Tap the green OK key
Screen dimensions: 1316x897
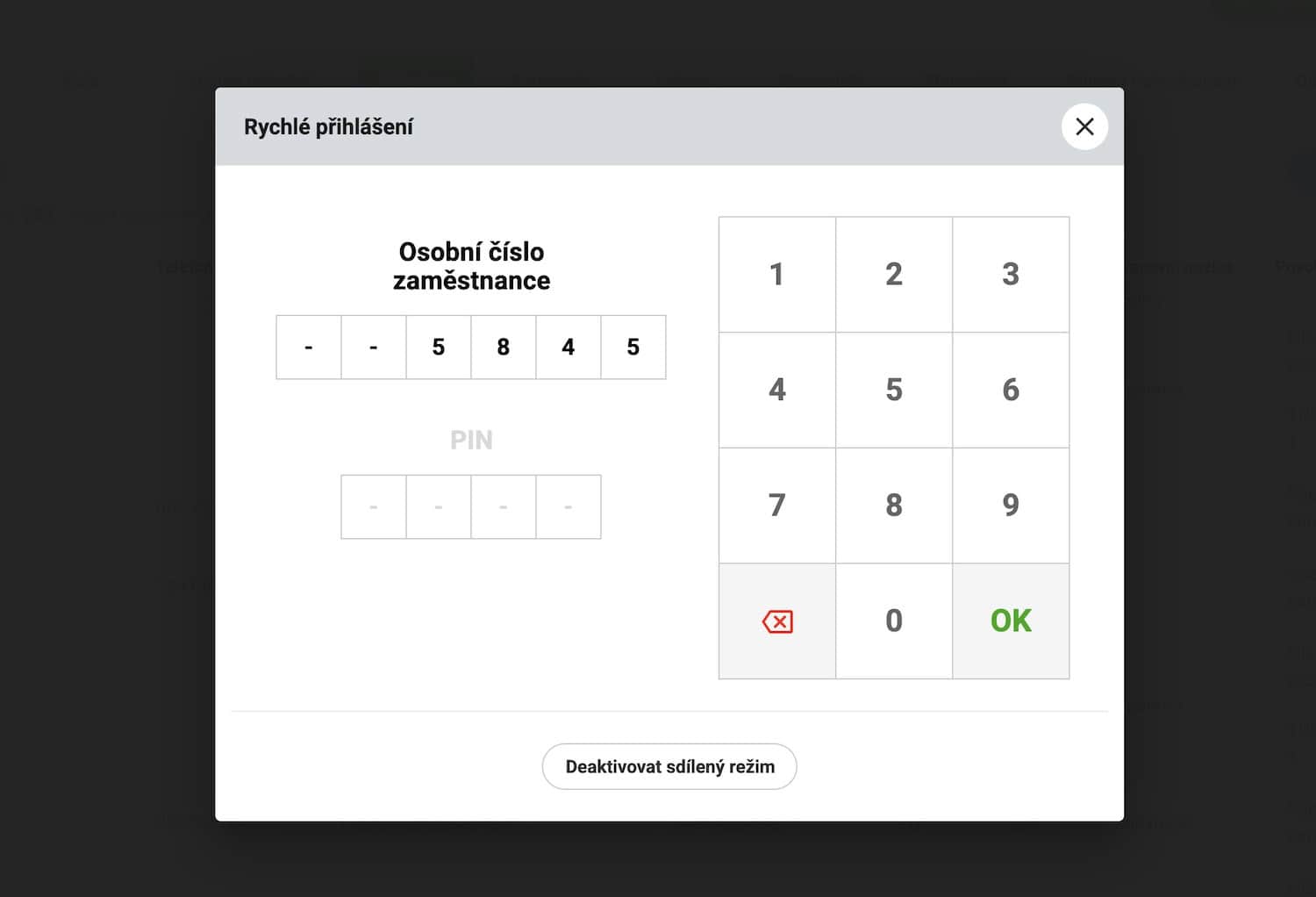click(1011, 621)
